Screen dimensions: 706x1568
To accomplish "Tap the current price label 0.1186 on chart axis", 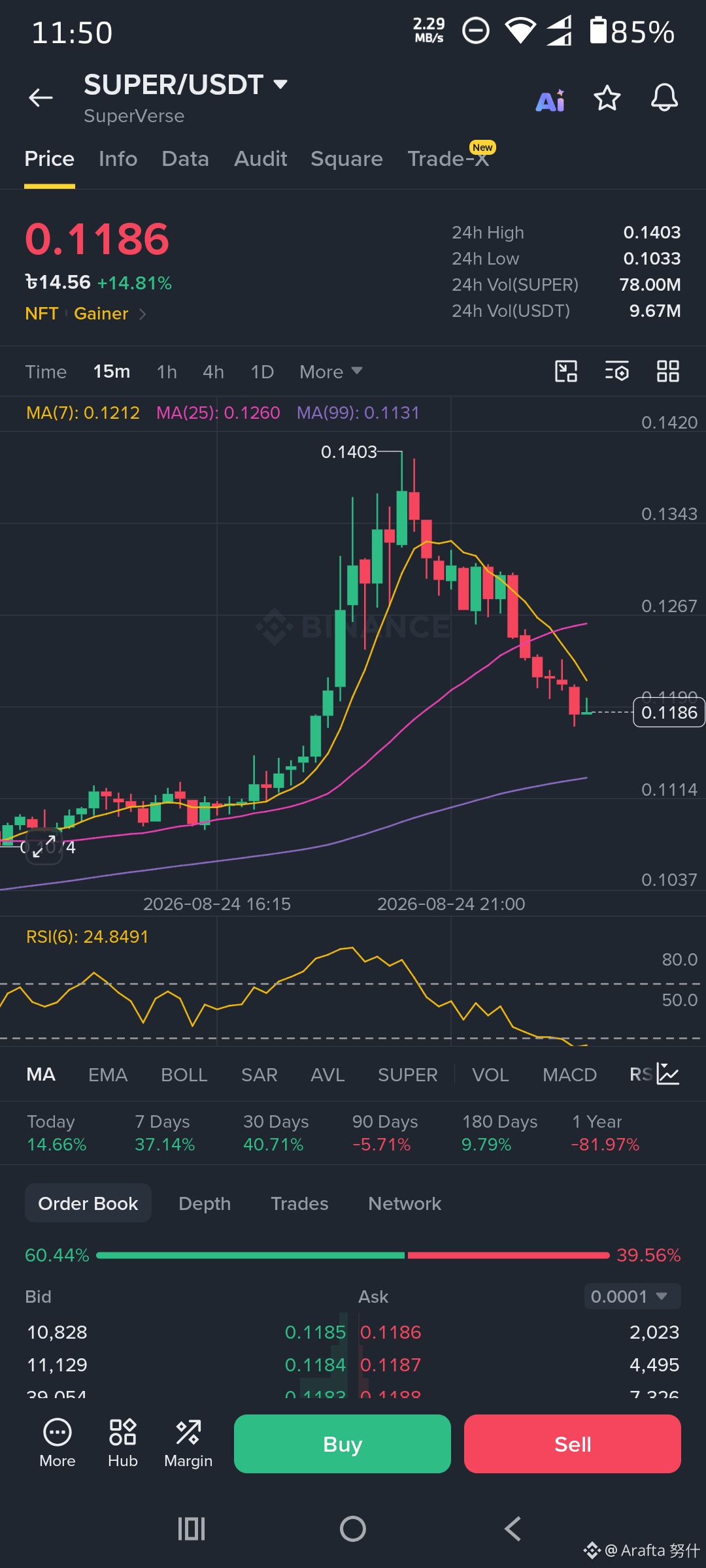I will click(669, 712).
